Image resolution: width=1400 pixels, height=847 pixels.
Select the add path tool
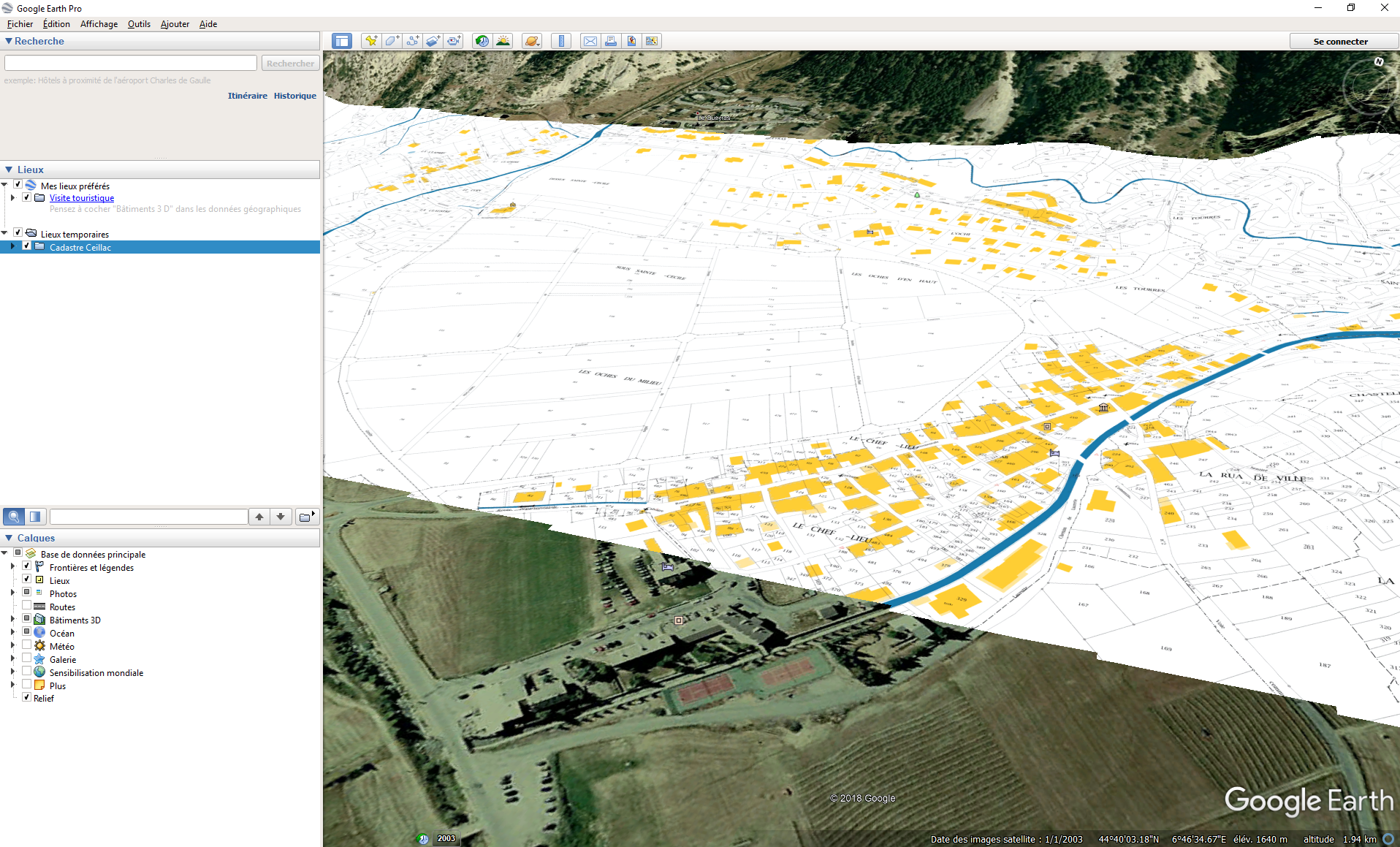pyautogui.click(x=412, y=41)
